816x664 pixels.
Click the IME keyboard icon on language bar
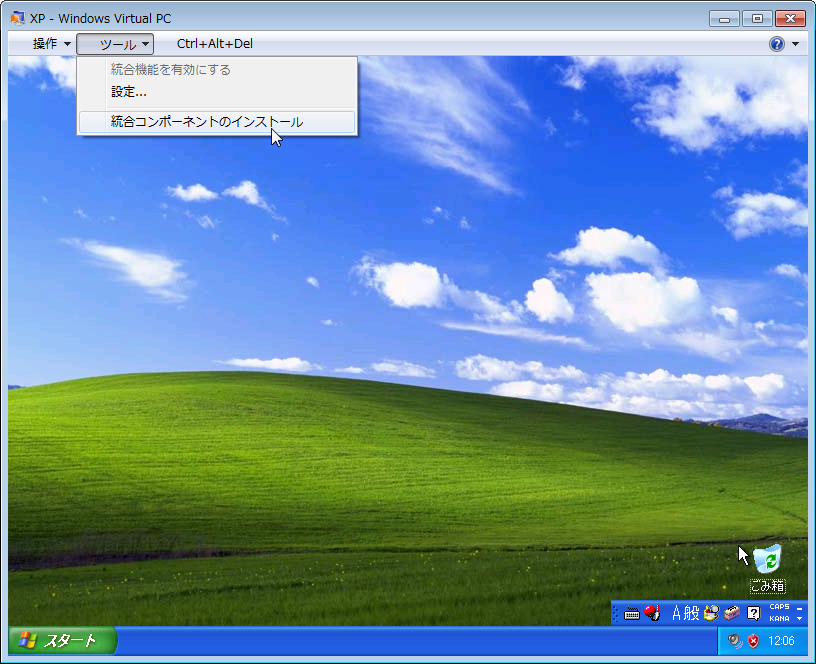click(632, 614)
